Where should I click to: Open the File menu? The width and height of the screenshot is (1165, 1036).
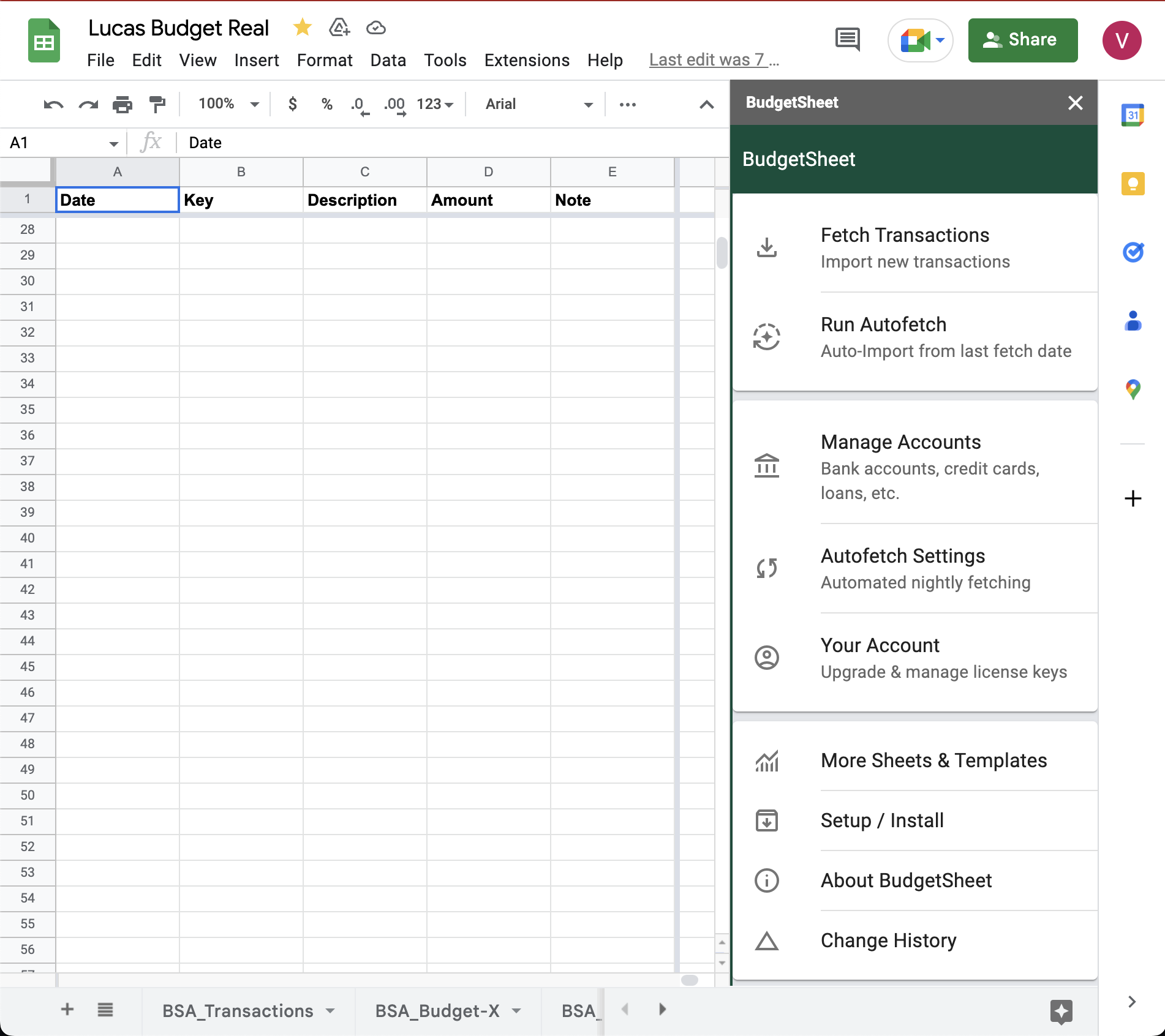[100, 60]
